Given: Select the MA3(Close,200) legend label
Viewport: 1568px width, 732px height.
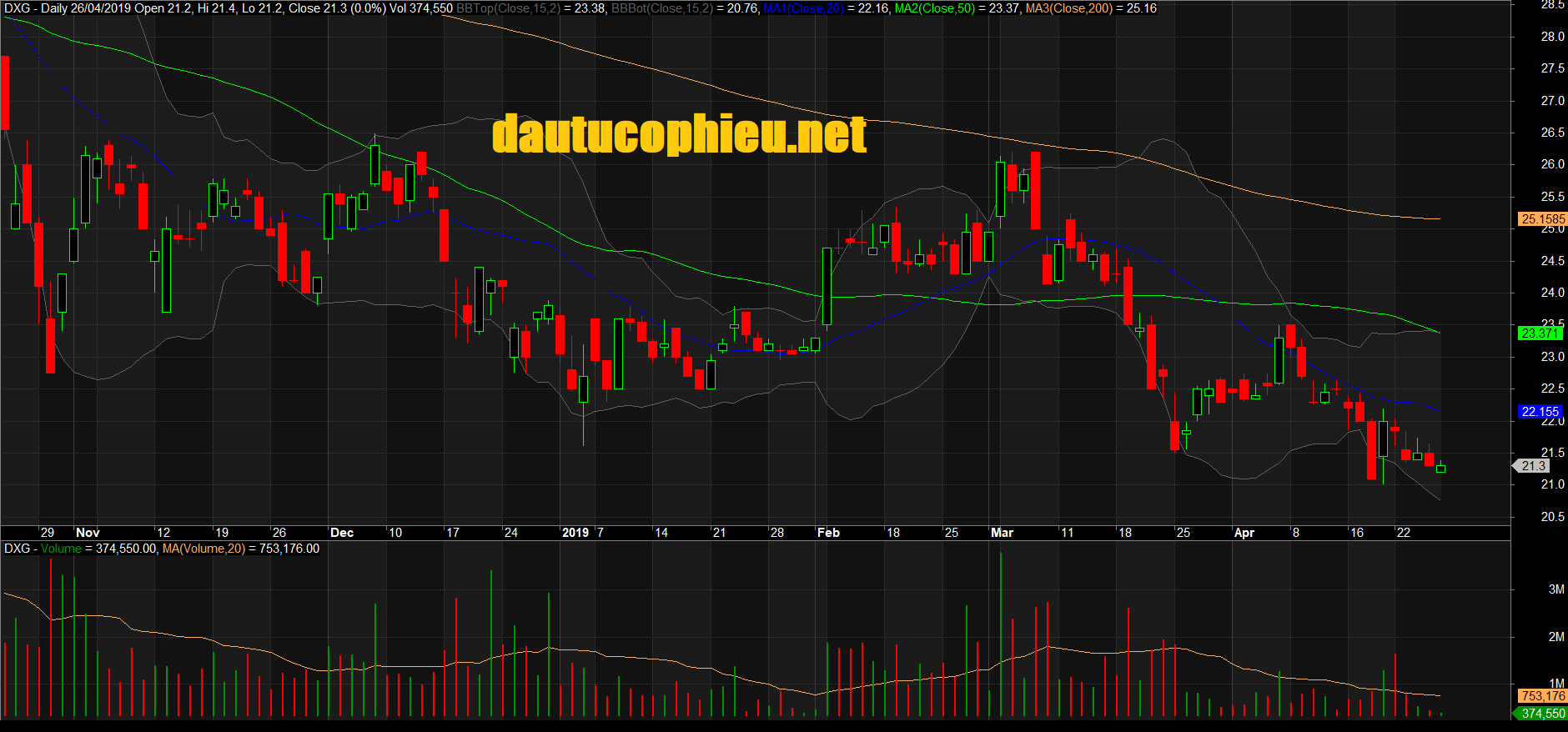Looking at the screenshot, I should click(1068, 8).
